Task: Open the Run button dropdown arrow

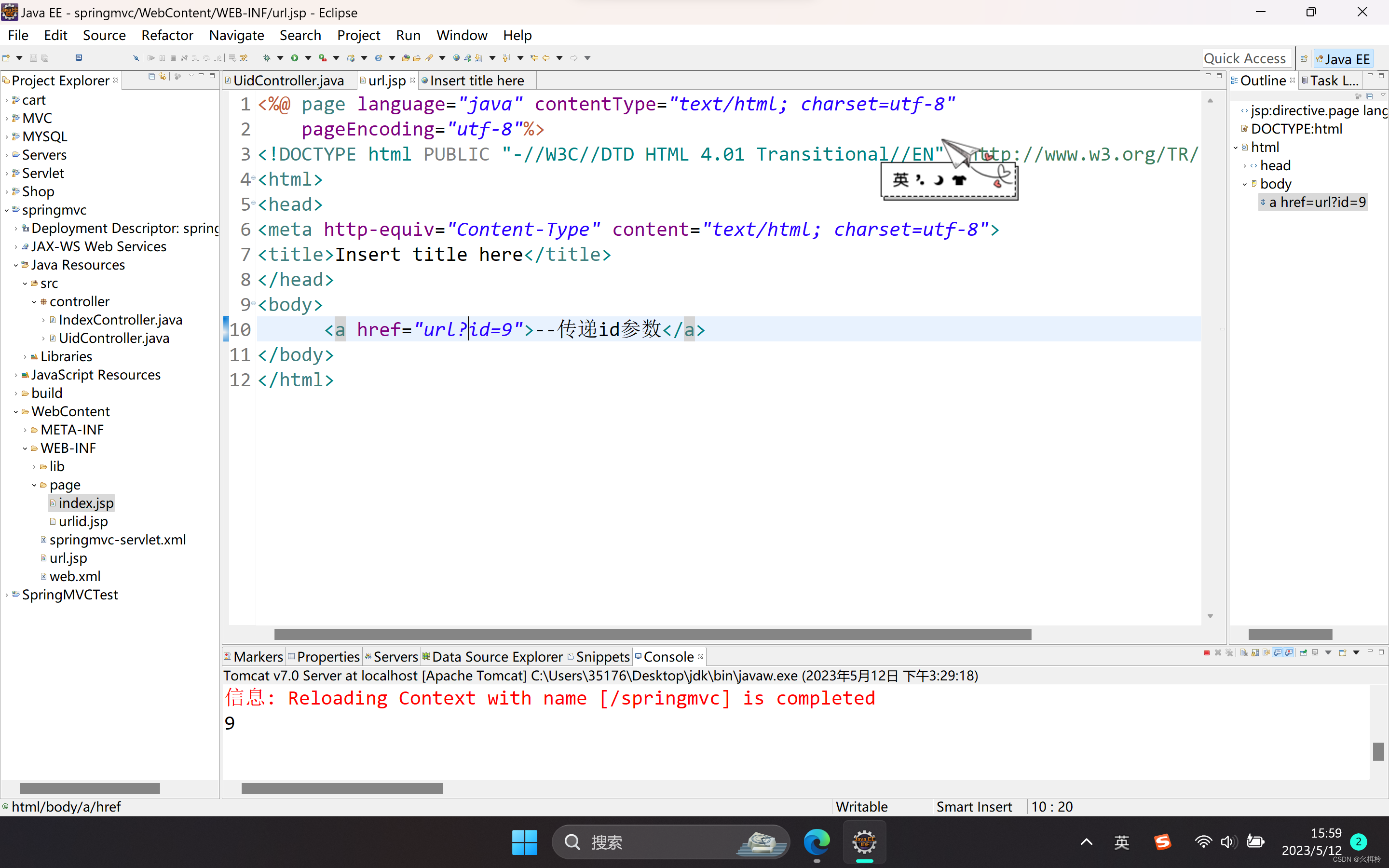Action: 308,58
